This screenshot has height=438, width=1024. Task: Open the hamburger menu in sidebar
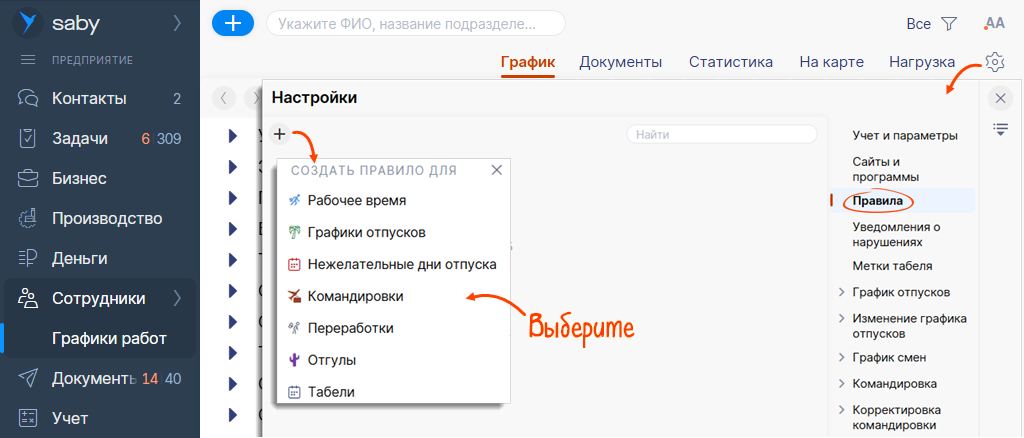pyautogui.click(x=29, y=60)
